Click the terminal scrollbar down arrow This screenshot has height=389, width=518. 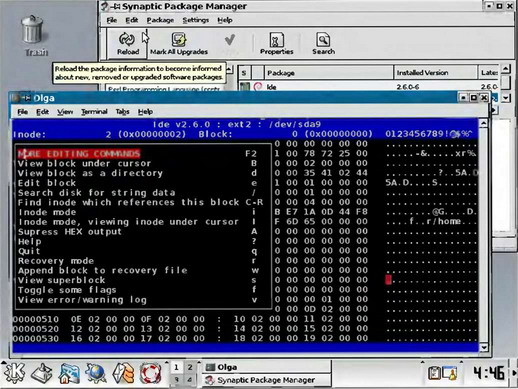tap(484, 347)
